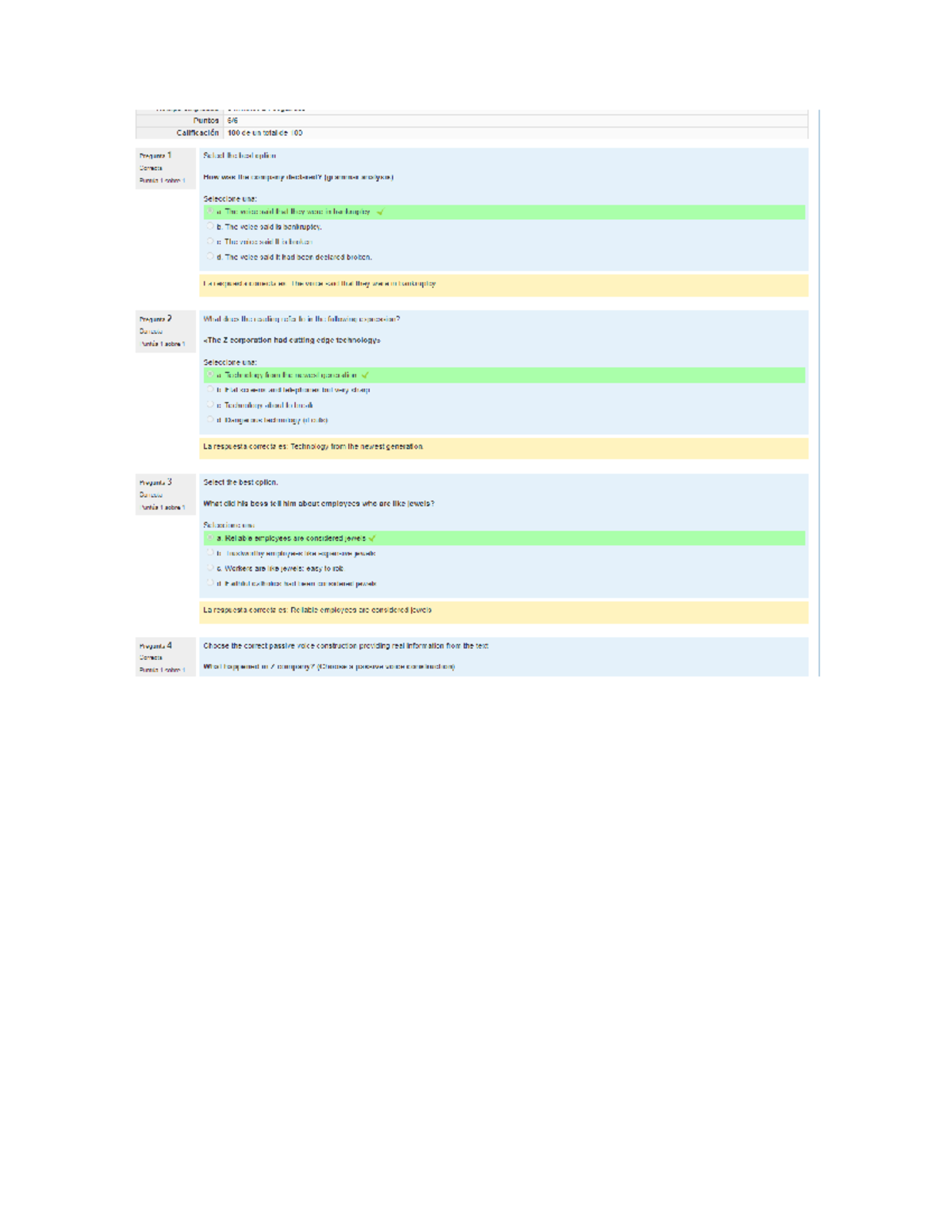Click the Pregunta 4 question text

click(347, 647)
